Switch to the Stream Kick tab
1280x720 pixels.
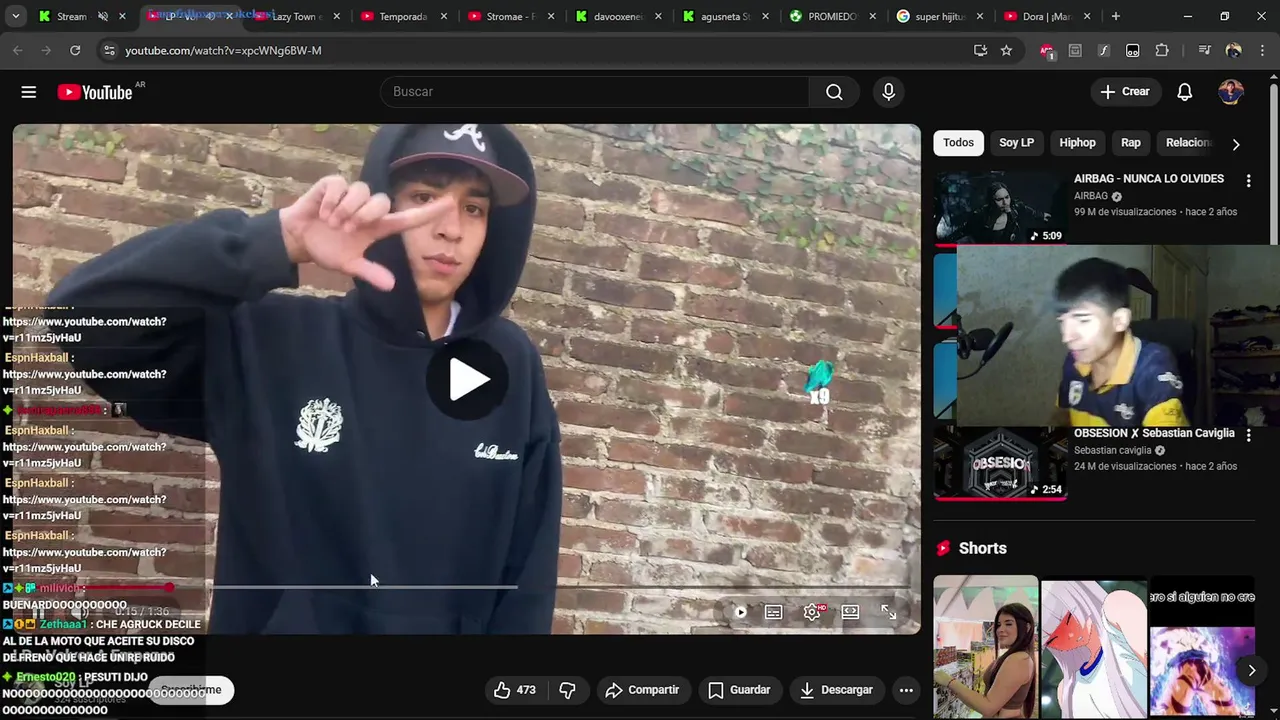(72, 16)
